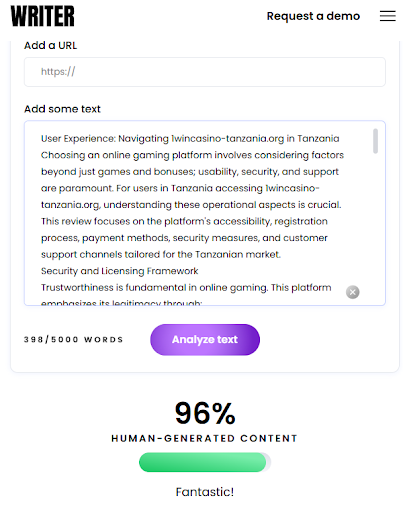Click the 96% score heading

(x=205, y=413)
